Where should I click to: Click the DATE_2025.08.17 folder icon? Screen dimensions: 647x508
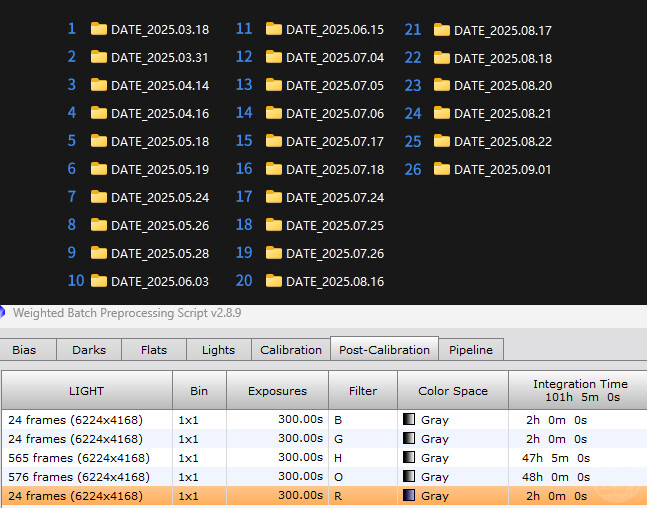(441, 30)
